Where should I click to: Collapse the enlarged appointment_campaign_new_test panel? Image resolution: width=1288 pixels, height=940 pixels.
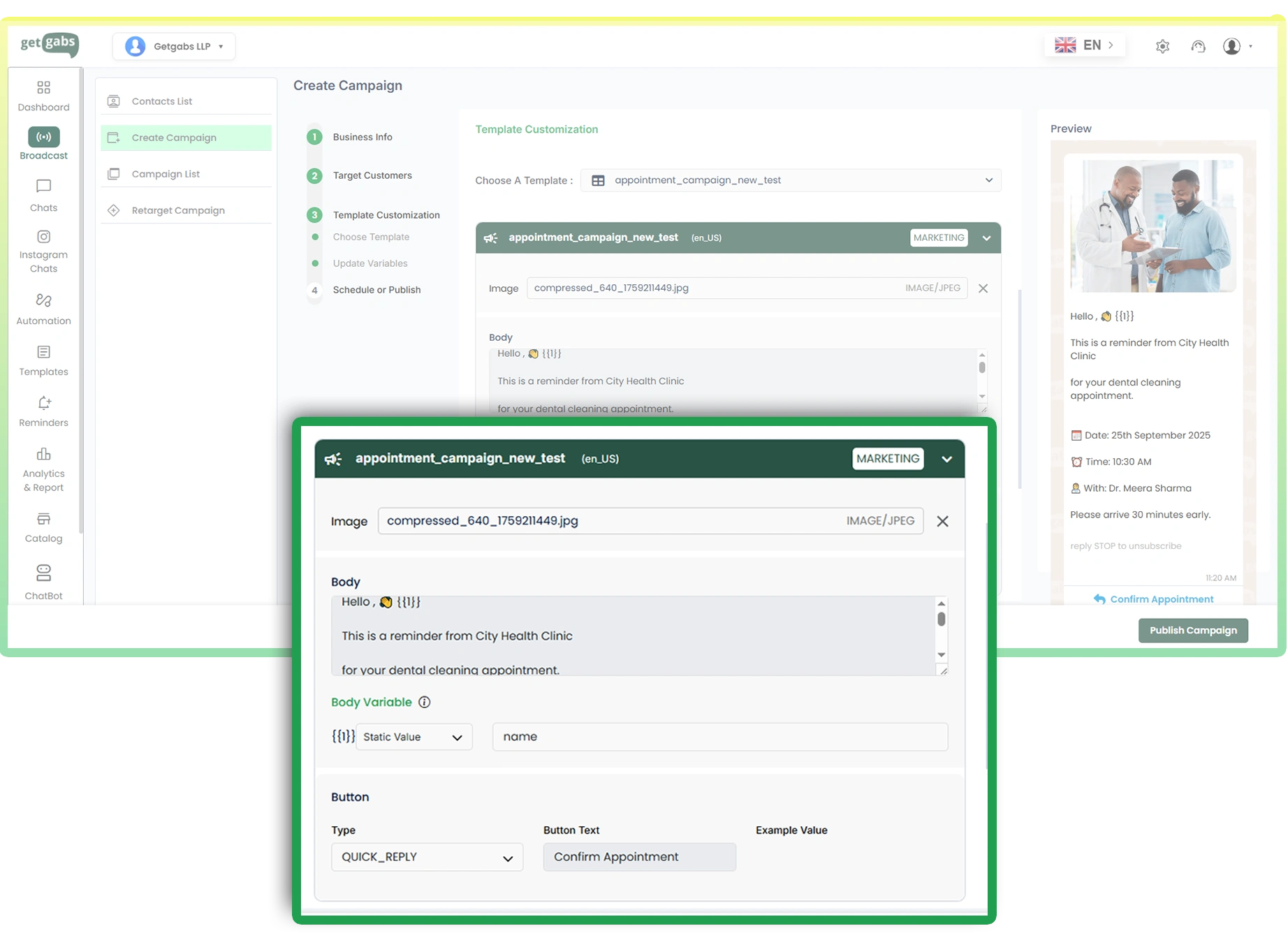click(x=946, y=460)
